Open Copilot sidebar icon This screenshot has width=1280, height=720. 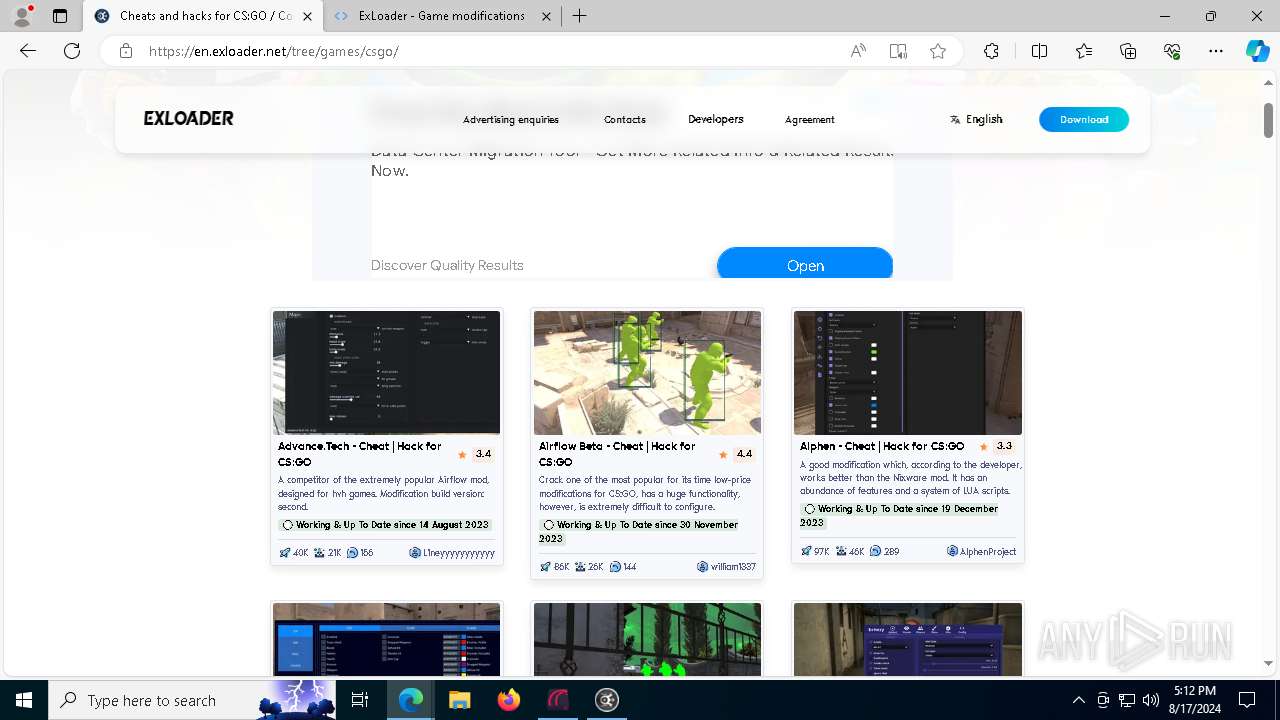click(x=1257, y=51)
